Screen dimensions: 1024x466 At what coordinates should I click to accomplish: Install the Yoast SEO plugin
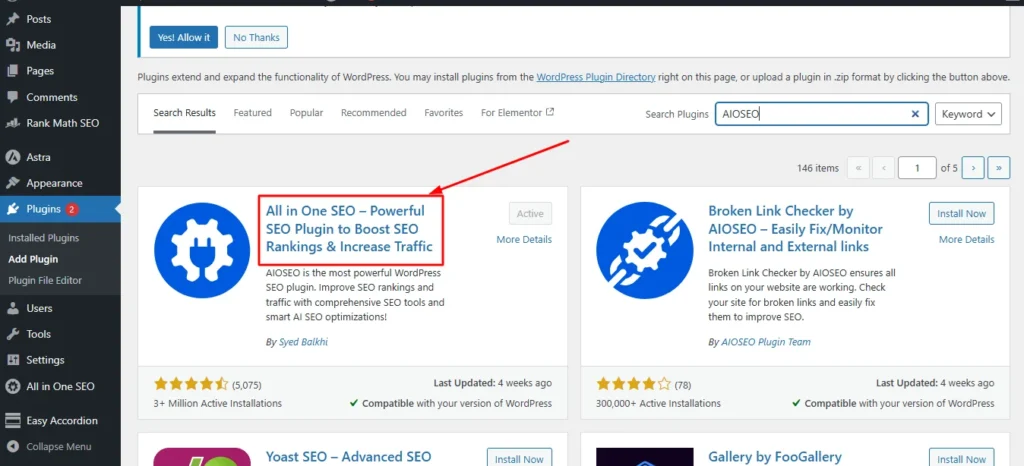[x=519, y=459]
